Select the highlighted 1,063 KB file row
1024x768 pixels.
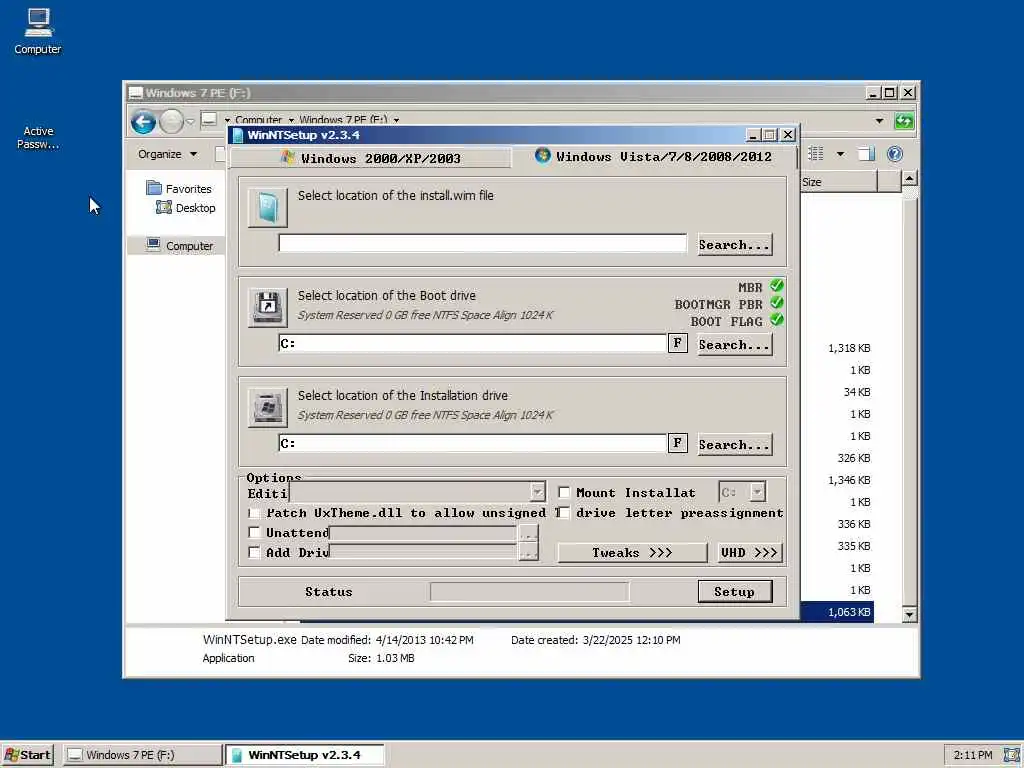coord(837,612)
